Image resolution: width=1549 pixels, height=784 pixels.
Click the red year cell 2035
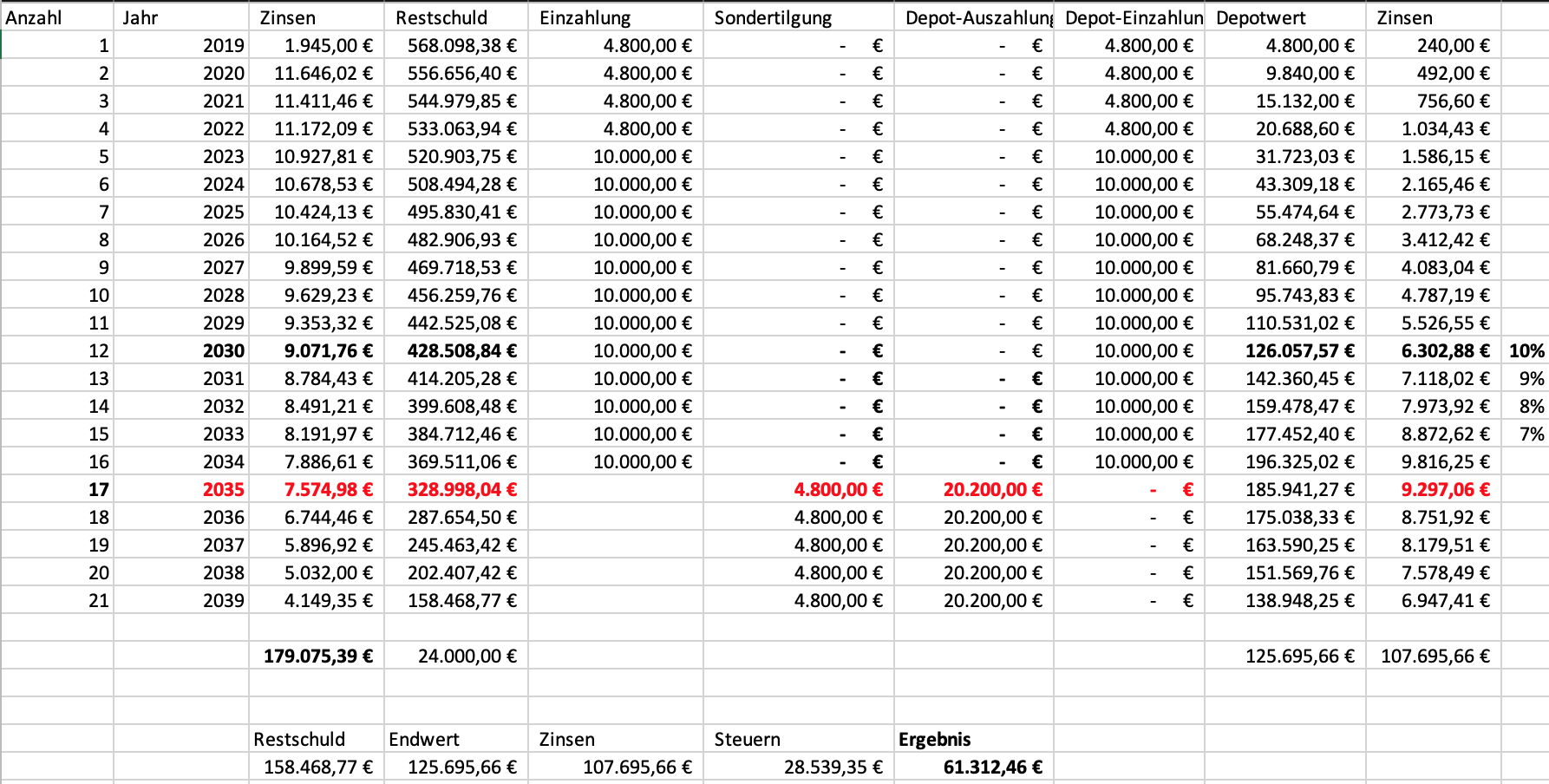coord(181,489)
